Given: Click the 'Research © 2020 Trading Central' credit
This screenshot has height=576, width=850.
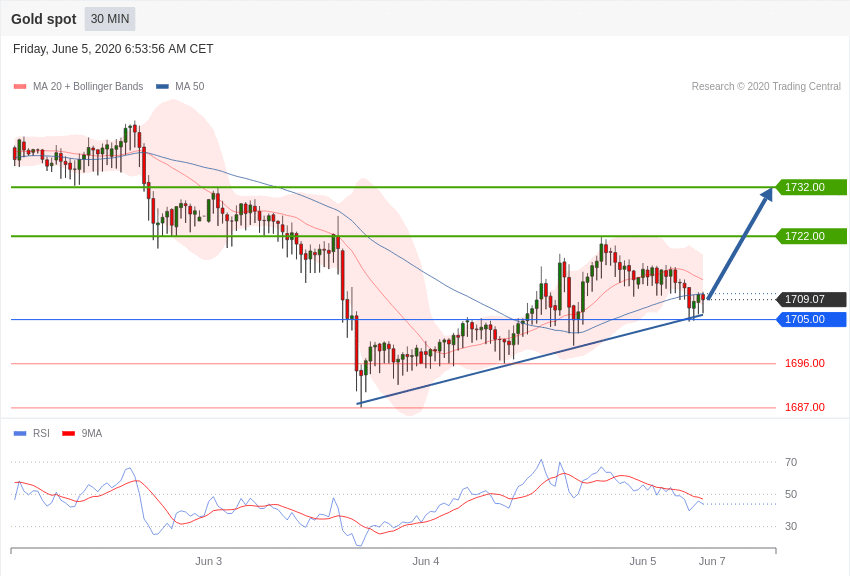Looking at the screenshot, I should click(x=766, y=86).
